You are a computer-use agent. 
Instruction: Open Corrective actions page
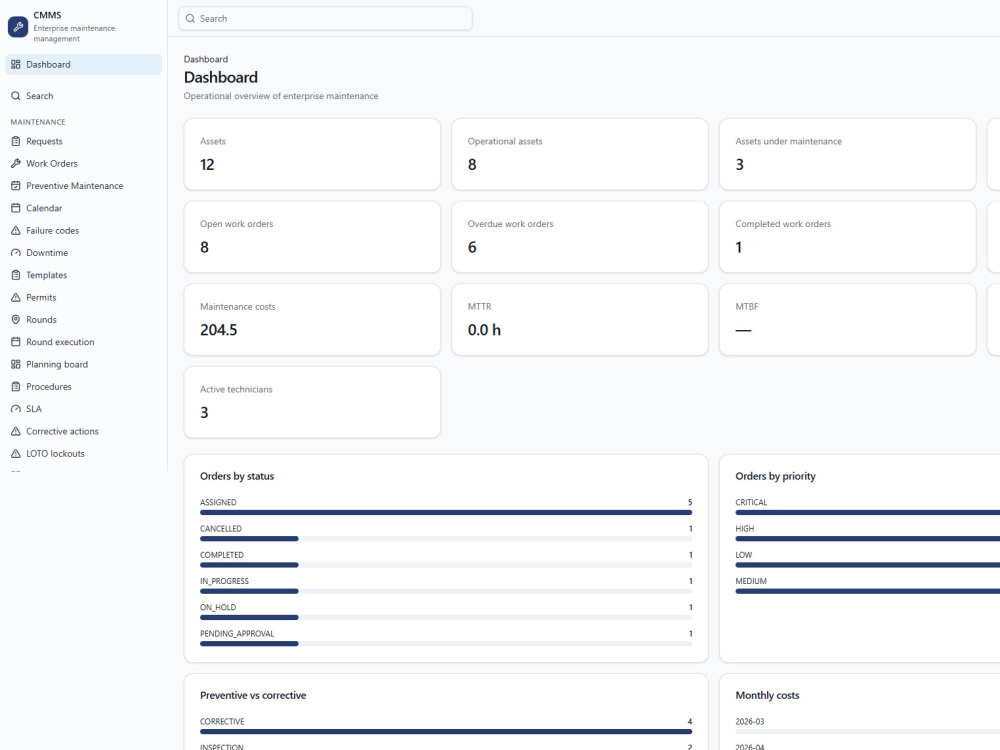(84, 431)
